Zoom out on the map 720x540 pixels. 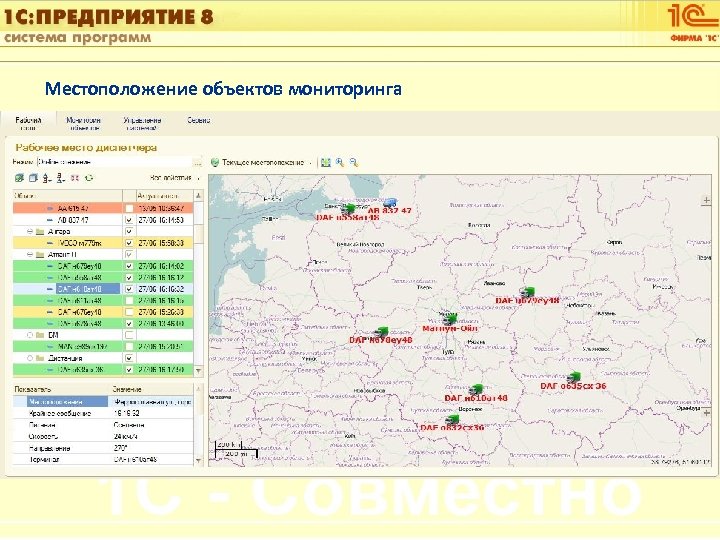click(x=354, y=163)
